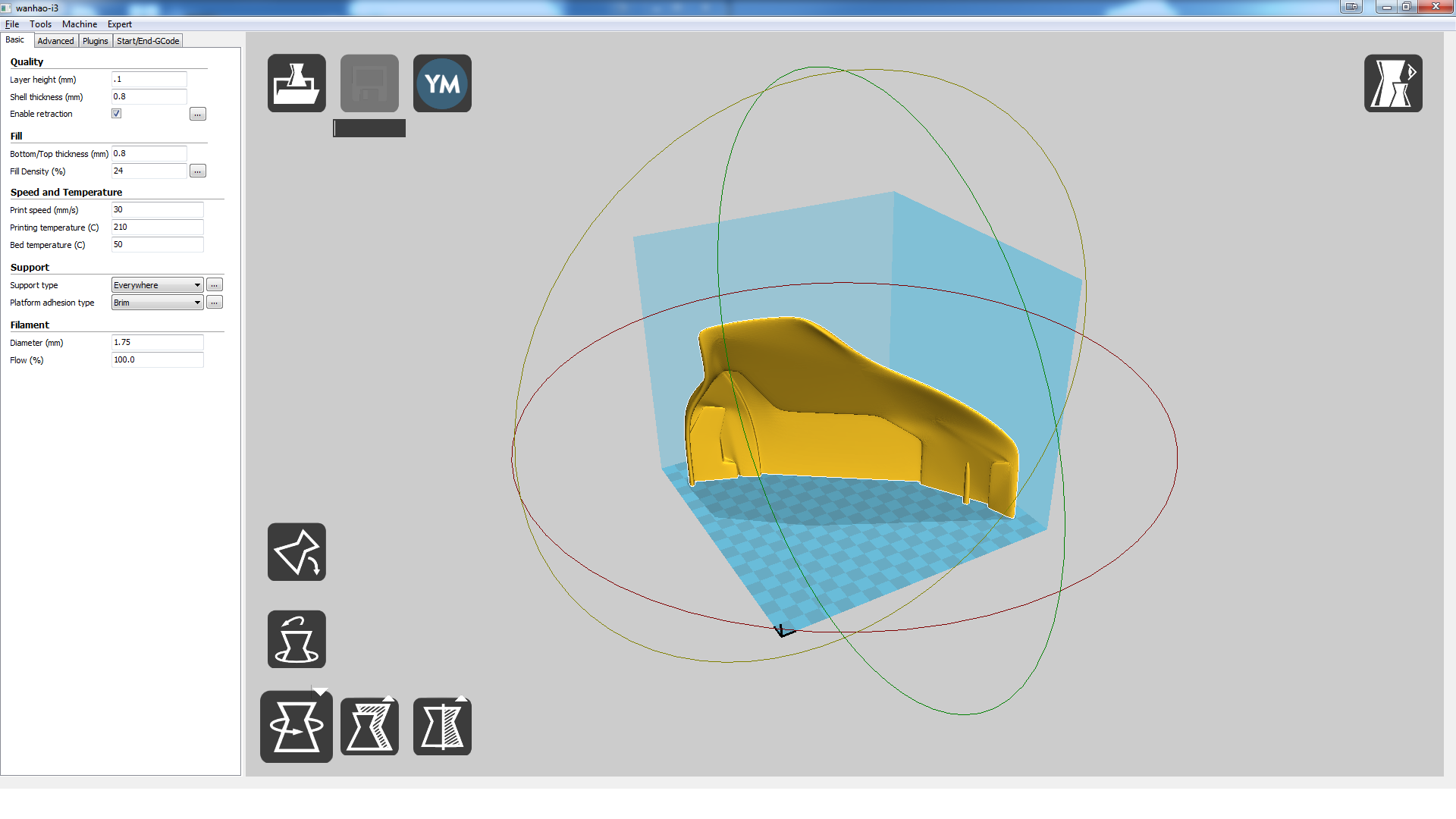
Task: Select the Mirror tool icon
Action: tap(442, 726)
